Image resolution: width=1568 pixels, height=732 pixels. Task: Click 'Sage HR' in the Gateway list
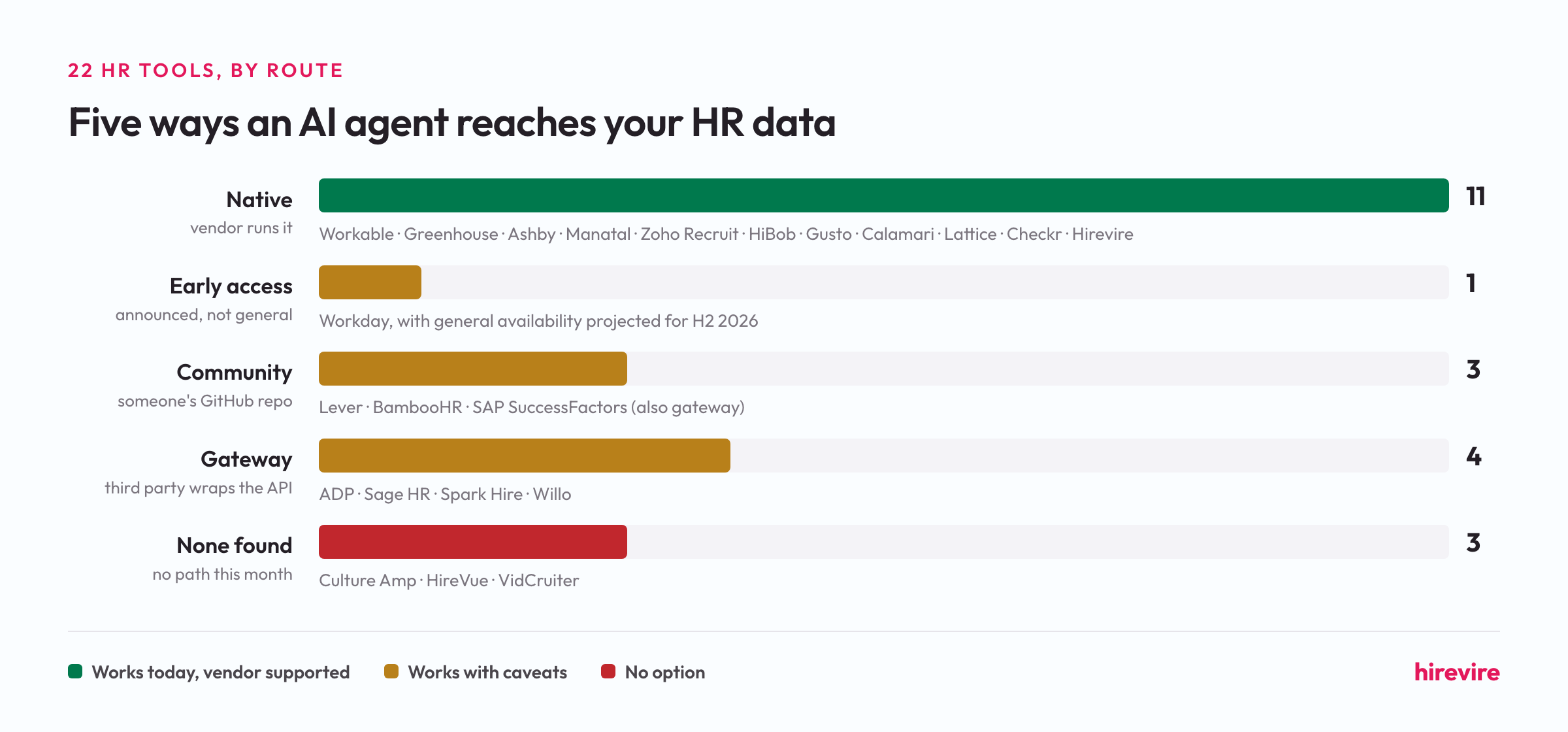pos(397,494)
